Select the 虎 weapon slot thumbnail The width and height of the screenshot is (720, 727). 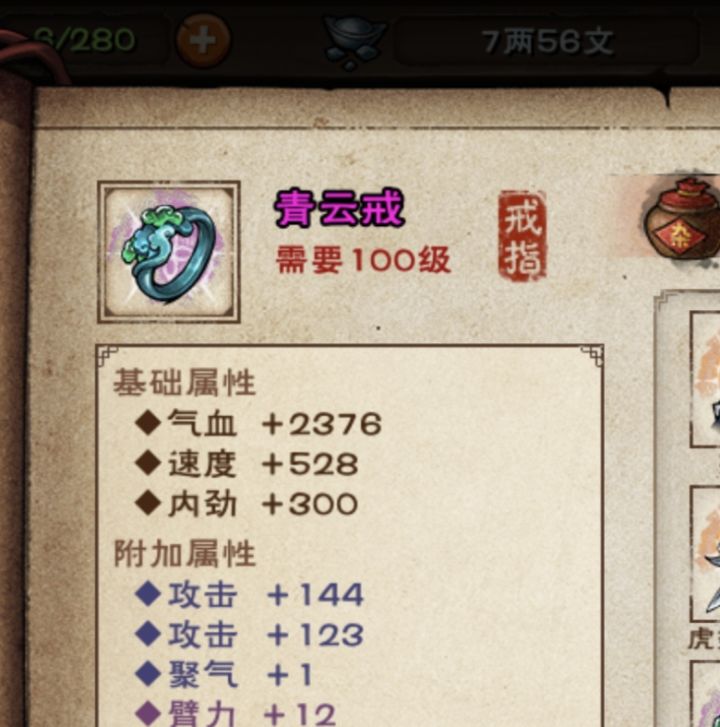pos(705,554)
